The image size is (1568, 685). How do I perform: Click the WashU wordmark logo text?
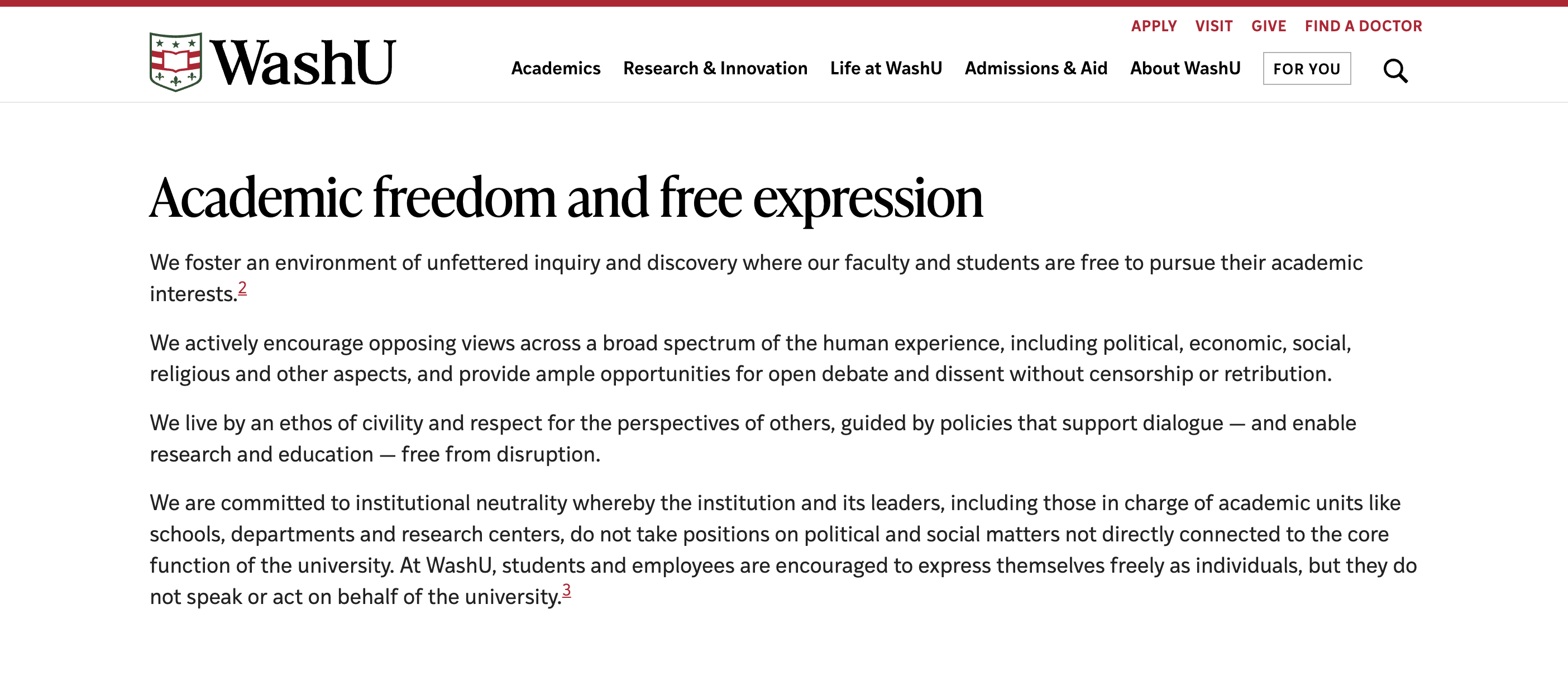pyautogui.click(x=303, y=63)
